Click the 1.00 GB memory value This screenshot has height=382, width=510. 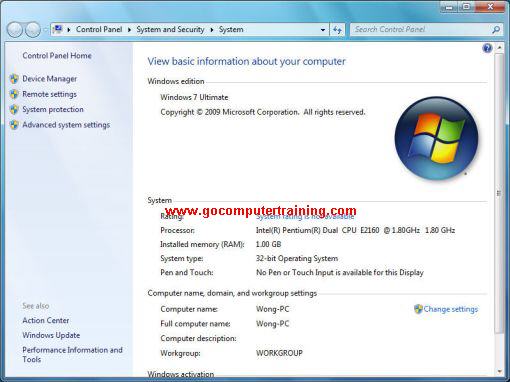(268, 244)
